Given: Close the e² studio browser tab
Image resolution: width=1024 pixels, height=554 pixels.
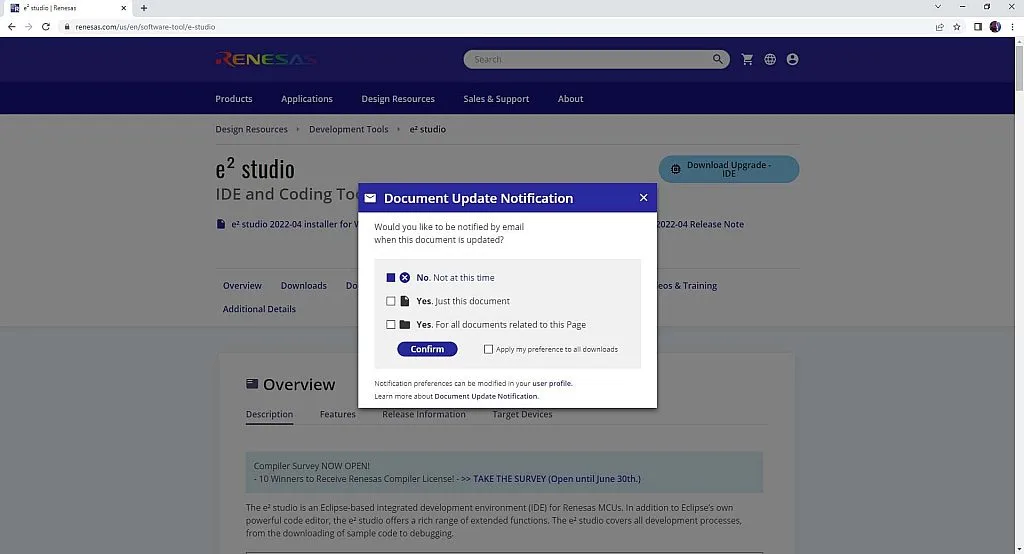Looking at the screenshot, I should click(x=123, y=8).
